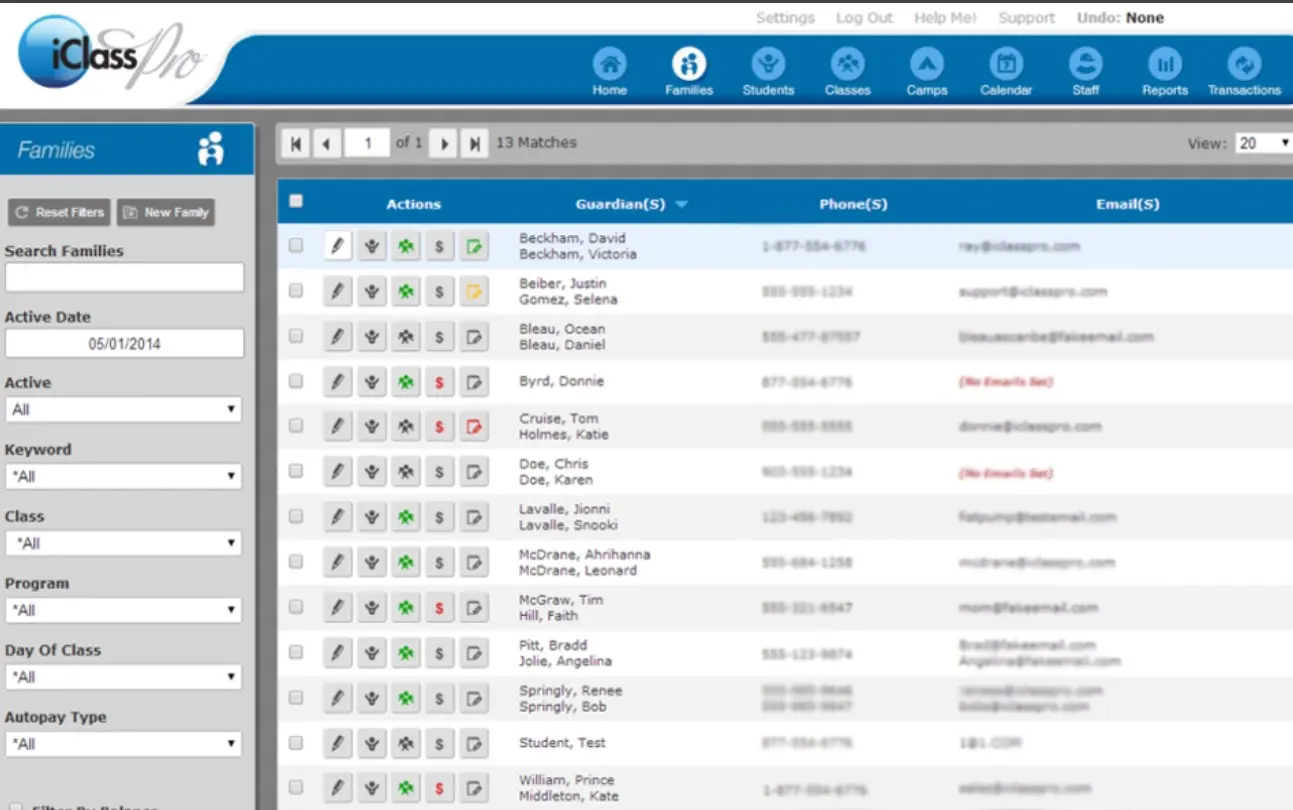Check the row checkbox for Doe, Chris

295,471
